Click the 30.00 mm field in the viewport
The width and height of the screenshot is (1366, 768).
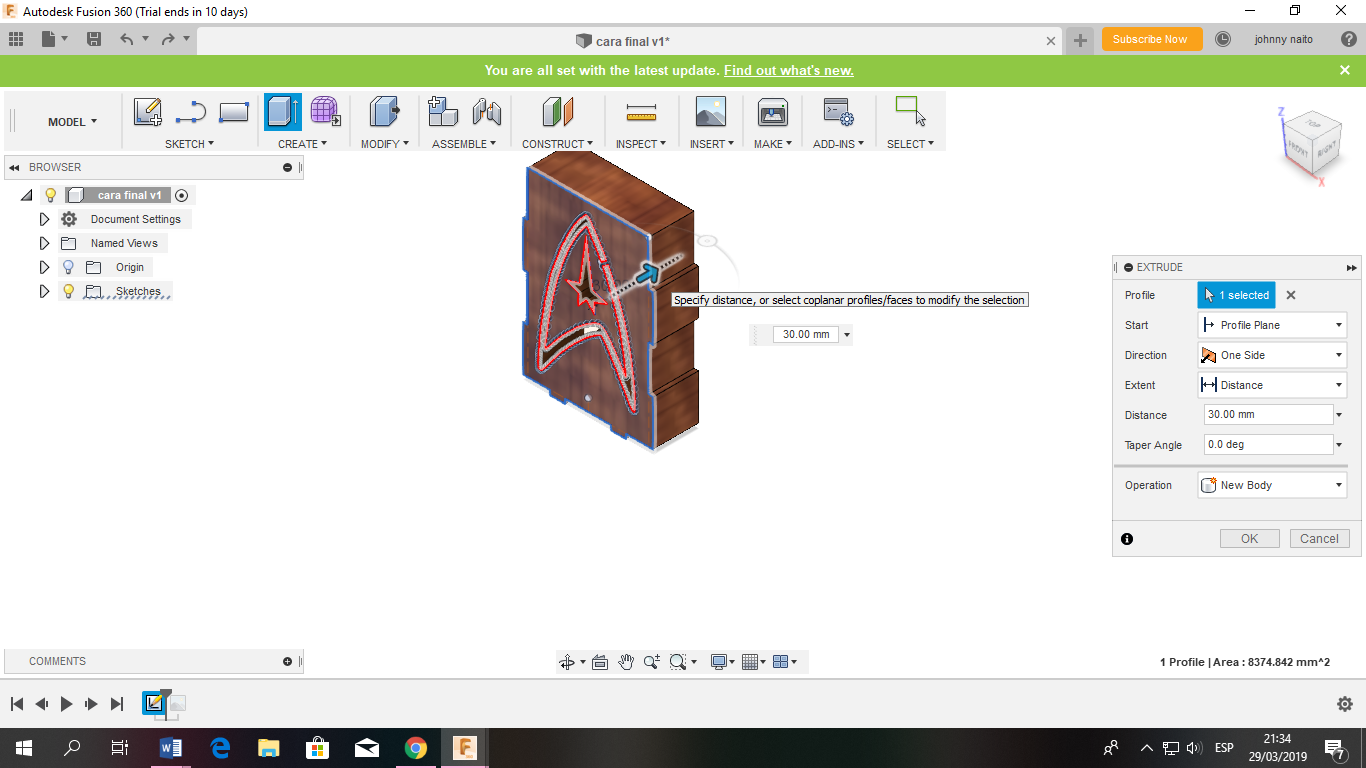coord(806,334)
